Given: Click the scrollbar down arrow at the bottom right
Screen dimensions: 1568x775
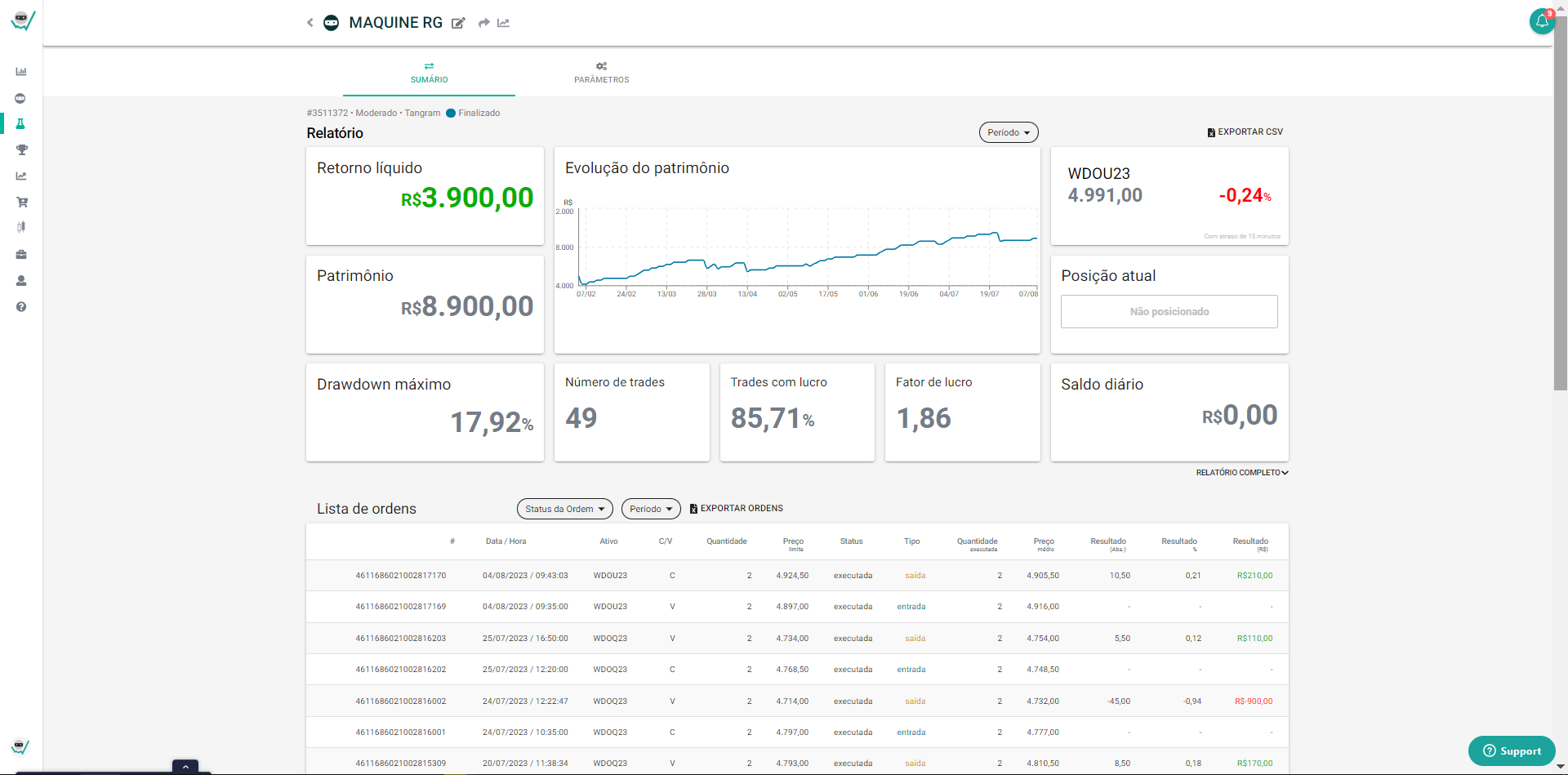Looking at the screenshot, I should tap(1561, 768).
